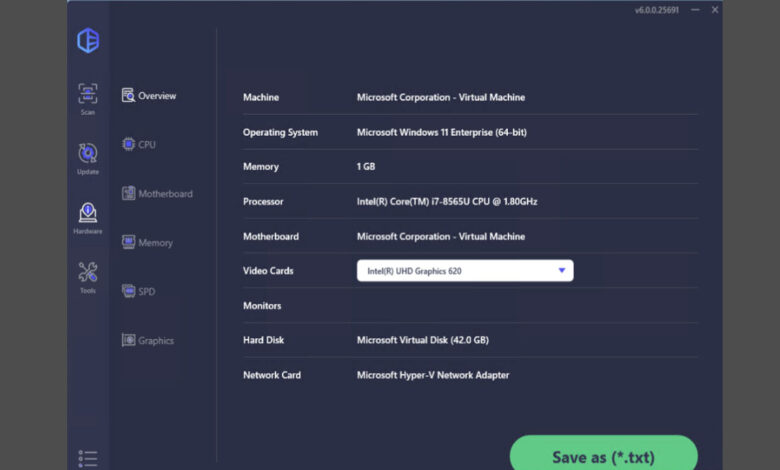This screenshot has width=780, height=470.
Task: Click the Network Card label
Action: (272, 375)
